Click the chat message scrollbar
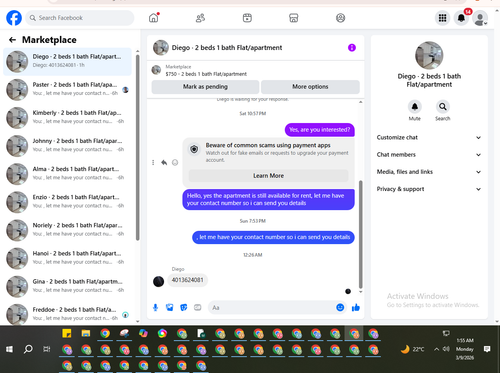Screen dimensions: 500x373 360,235
